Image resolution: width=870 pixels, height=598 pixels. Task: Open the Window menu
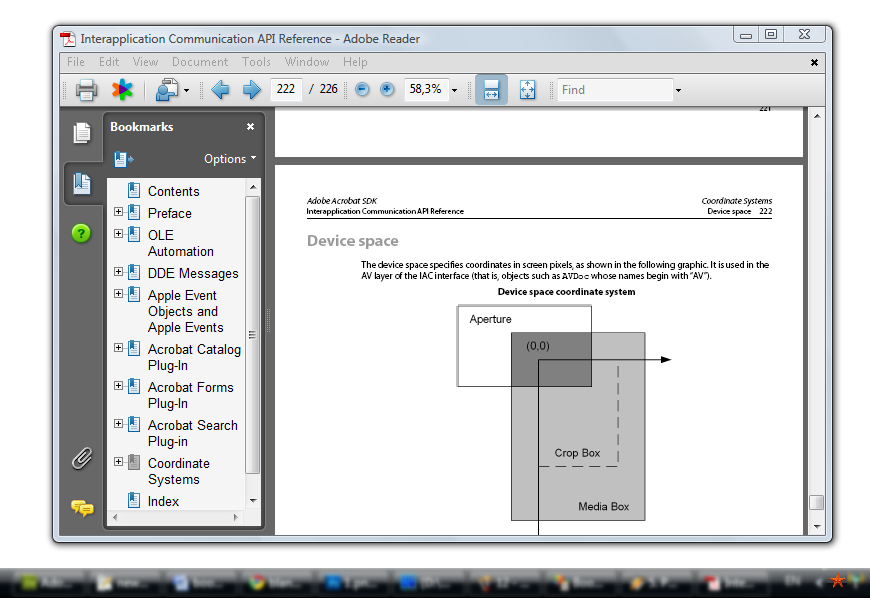(307, 62)
